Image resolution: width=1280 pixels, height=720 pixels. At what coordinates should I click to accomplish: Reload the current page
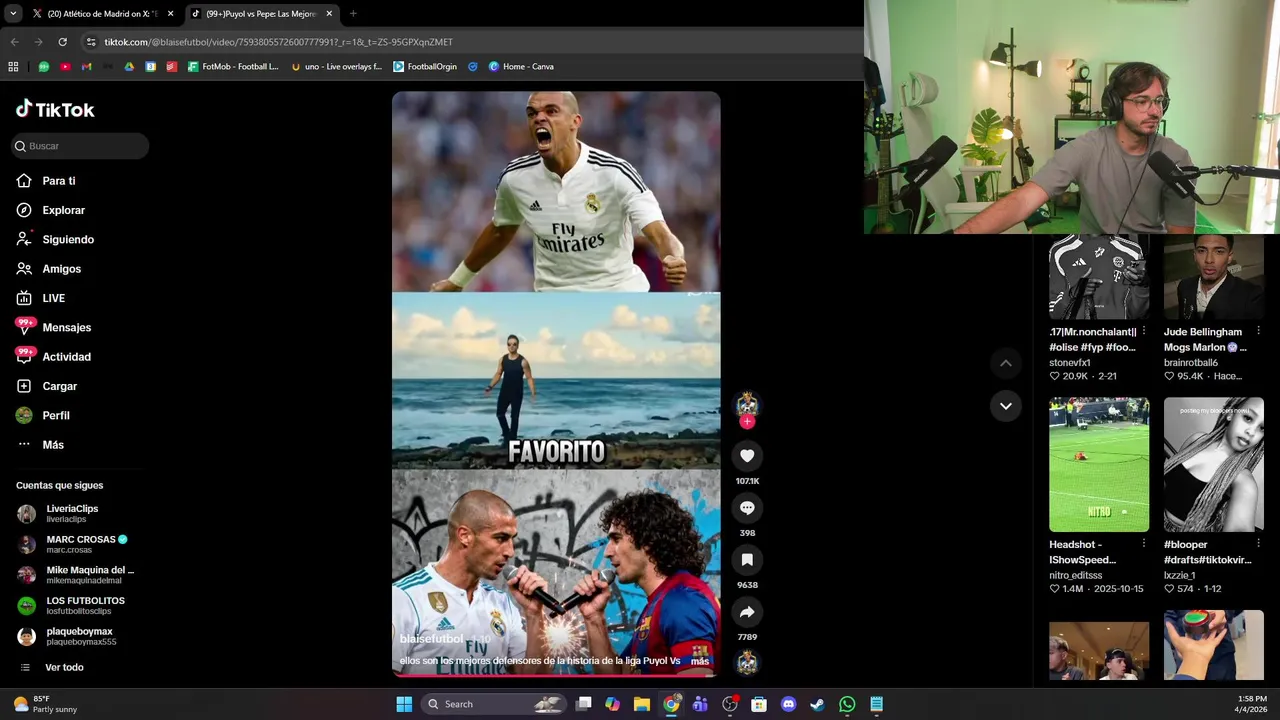pos(62,42)
